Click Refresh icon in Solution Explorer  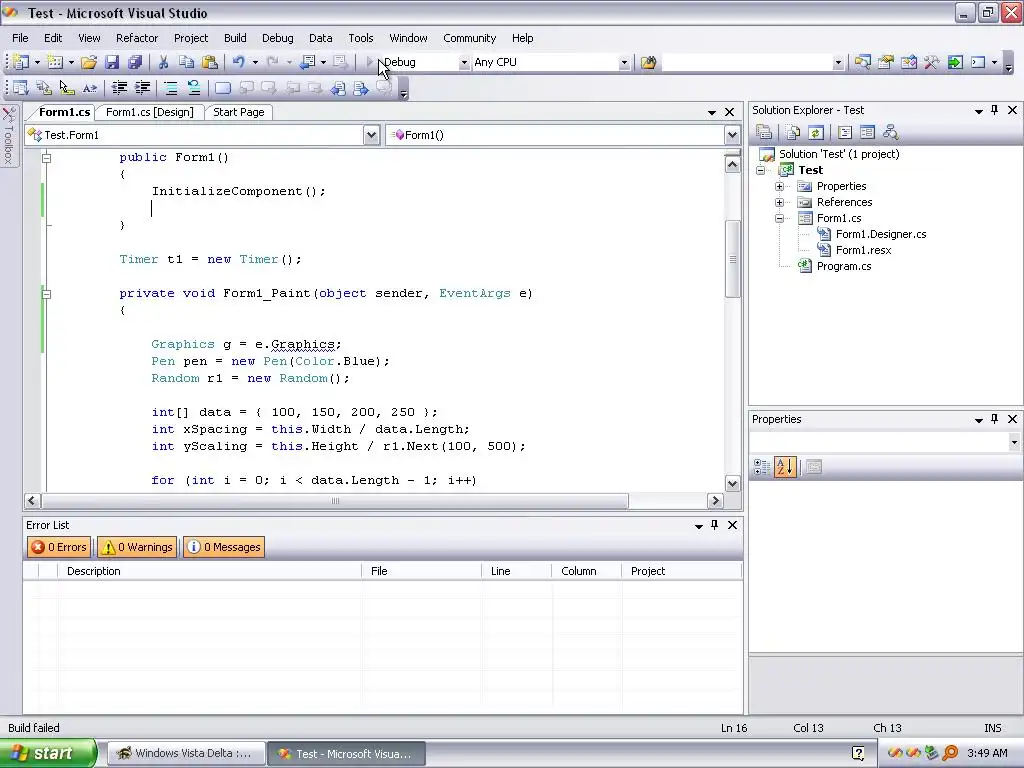pyautogui.click(x=816, y=133)
